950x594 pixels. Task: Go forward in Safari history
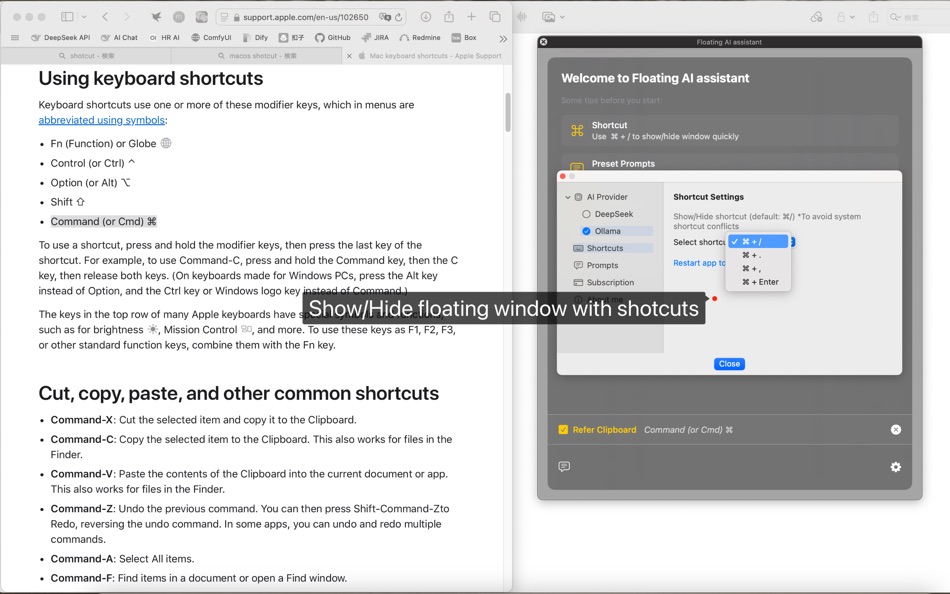click(127, 17)
